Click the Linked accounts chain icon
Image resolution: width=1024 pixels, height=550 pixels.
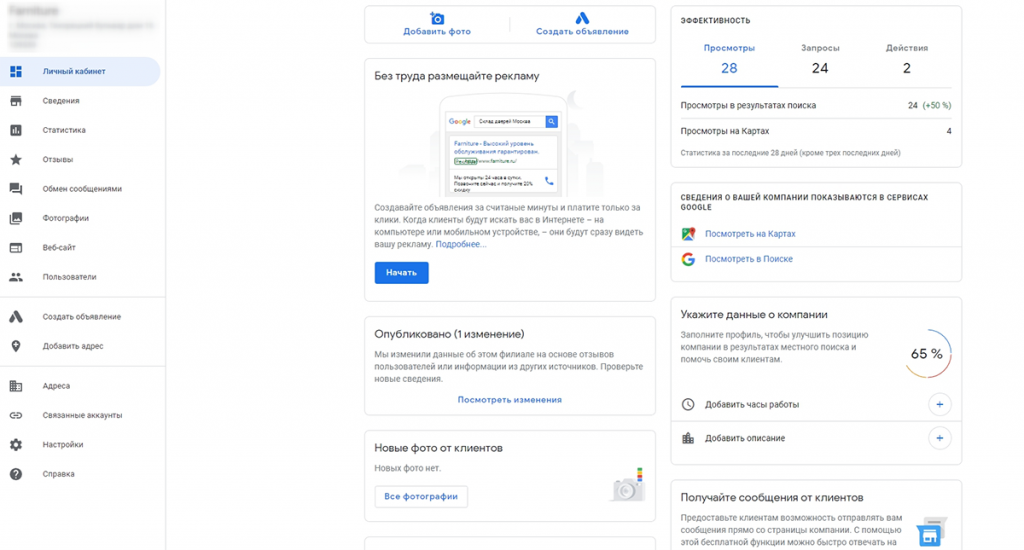tap(16, 415)
